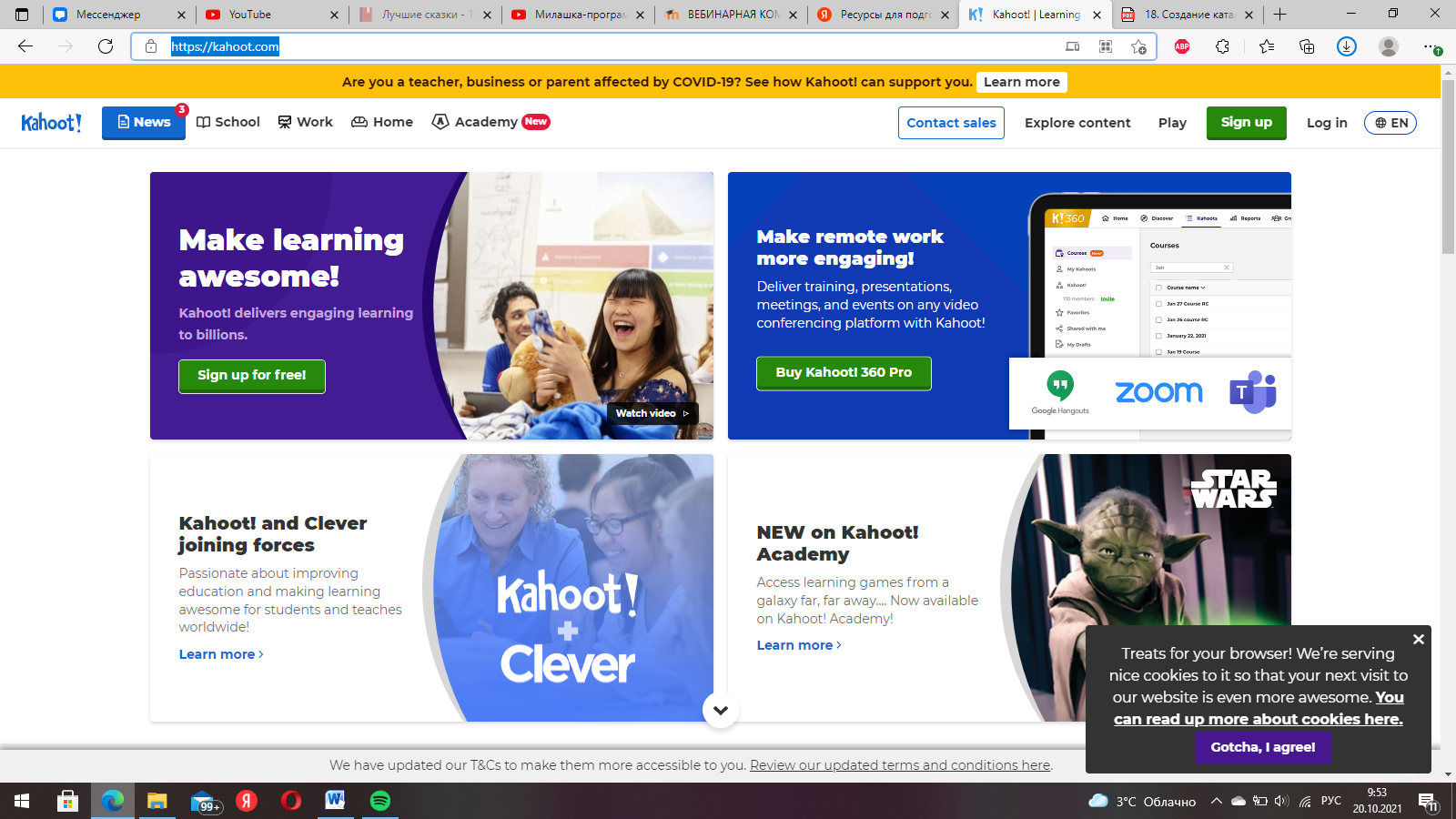Click the browser Forward arrow
This screenshot has height=819, width=1456.
pyautogui.click(x=66, y=46)
